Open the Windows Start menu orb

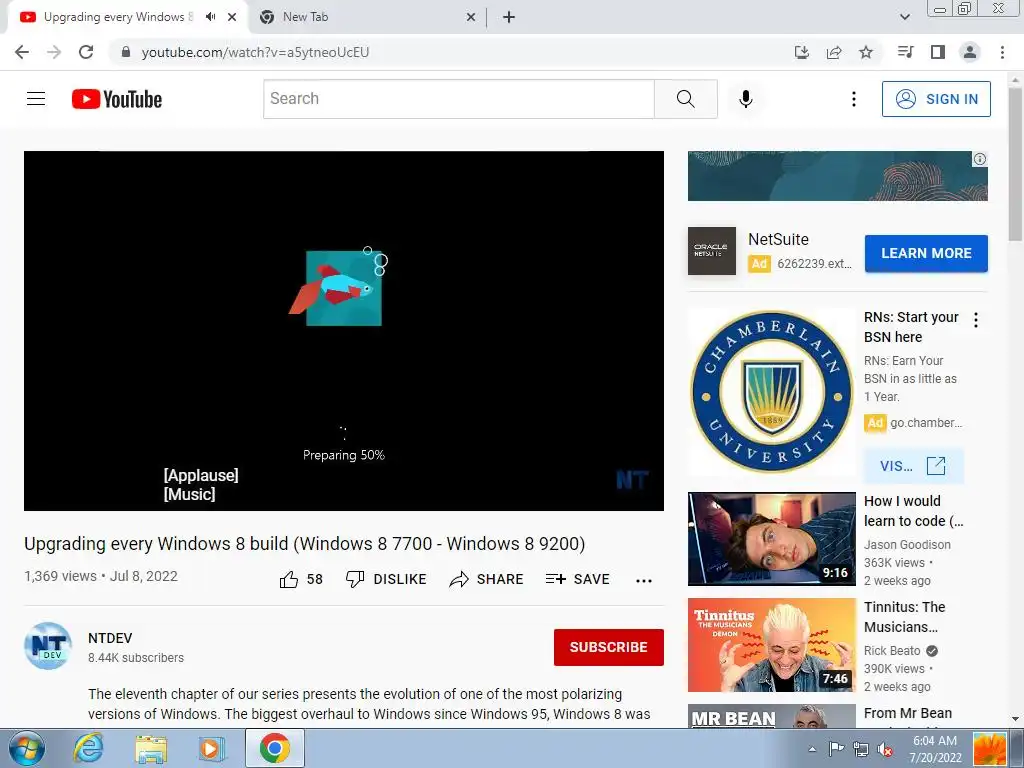coord(26,748)
